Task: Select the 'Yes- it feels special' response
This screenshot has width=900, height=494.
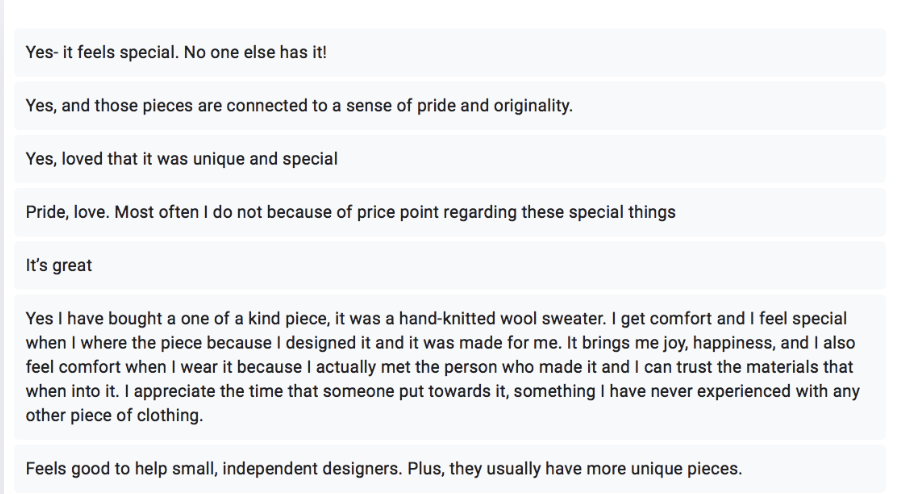Action: [449, 52]
